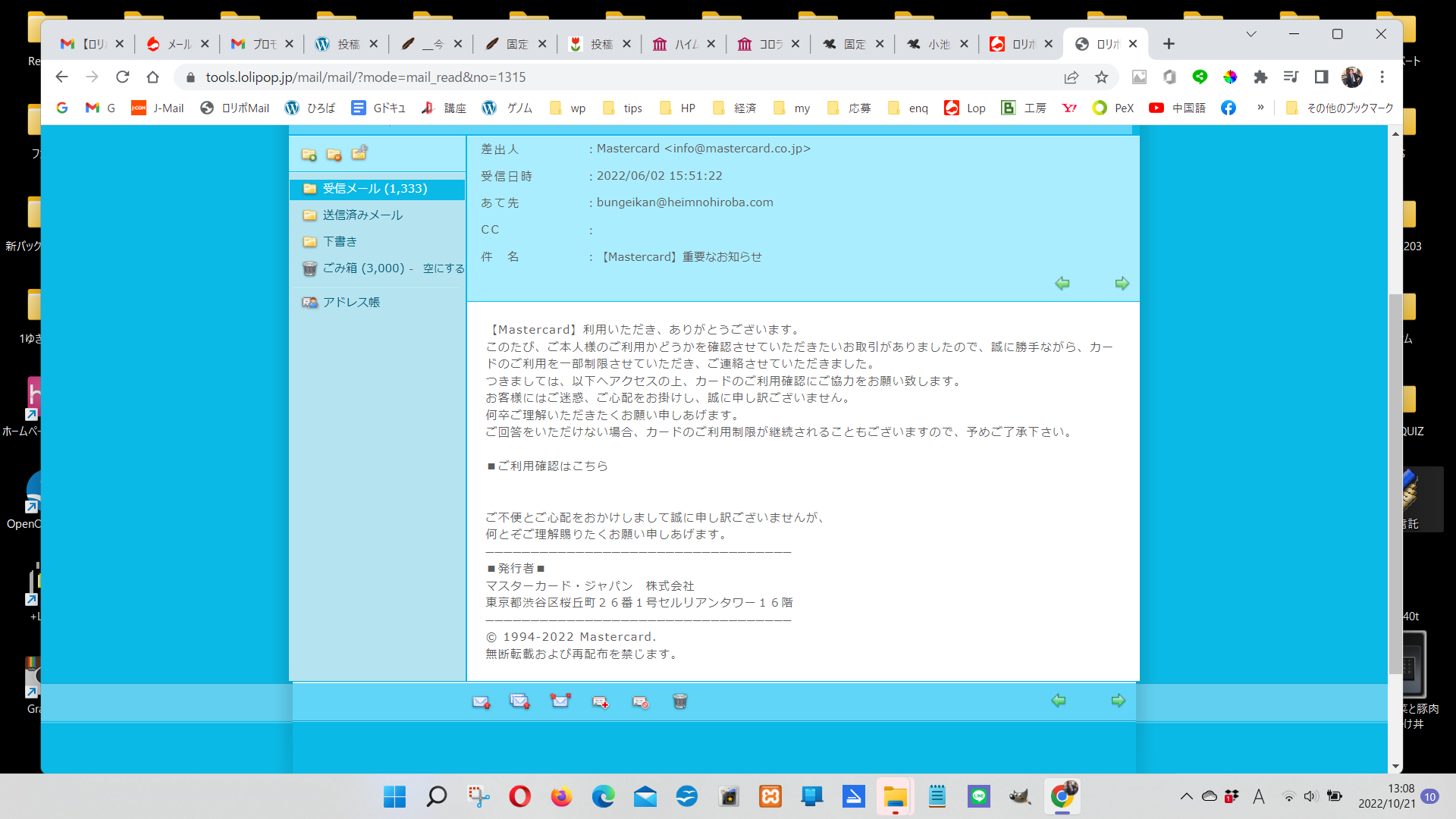Viewport: 1456px width, 819px height.
Task: Go to next mail with lower green arrow
Action: coord(1118,701)
